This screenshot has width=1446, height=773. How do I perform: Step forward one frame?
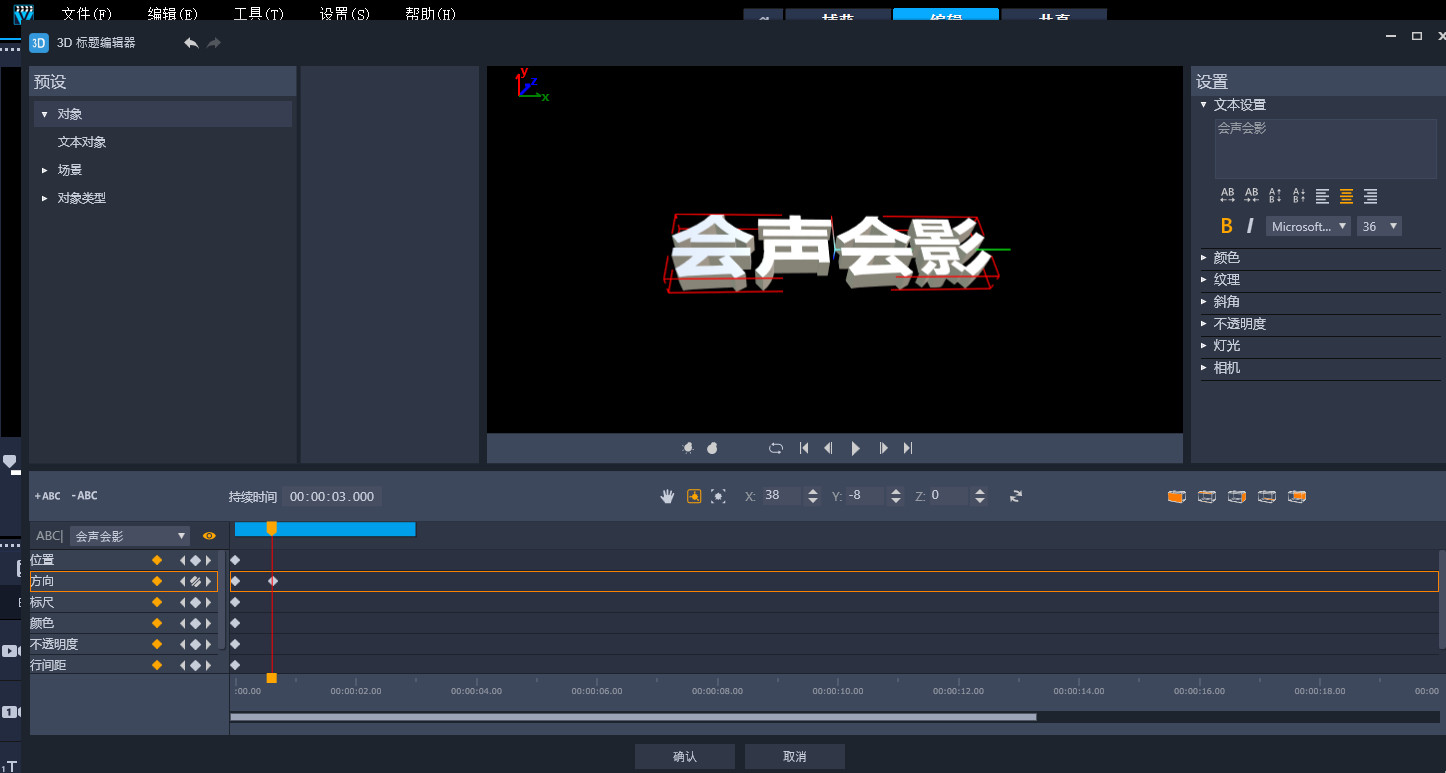(883, 448)
